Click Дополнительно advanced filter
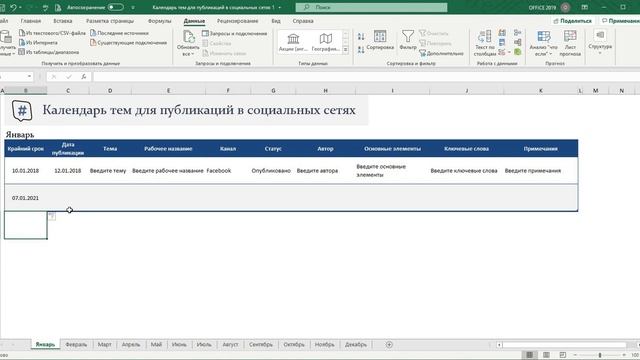The height and width of the screenshot is (360, 640). [442, 53]
